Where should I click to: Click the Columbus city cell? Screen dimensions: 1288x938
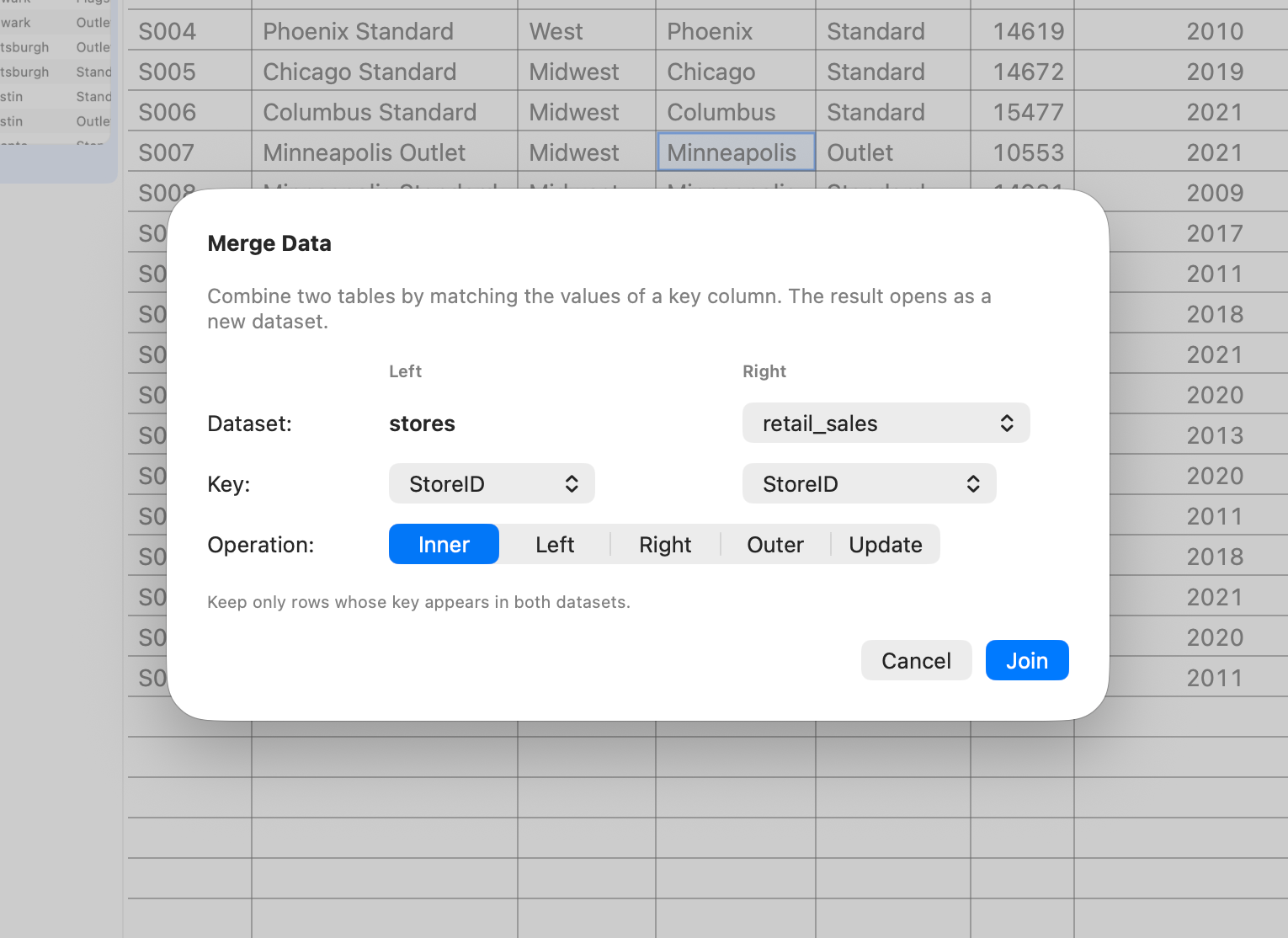click(736, 112)
